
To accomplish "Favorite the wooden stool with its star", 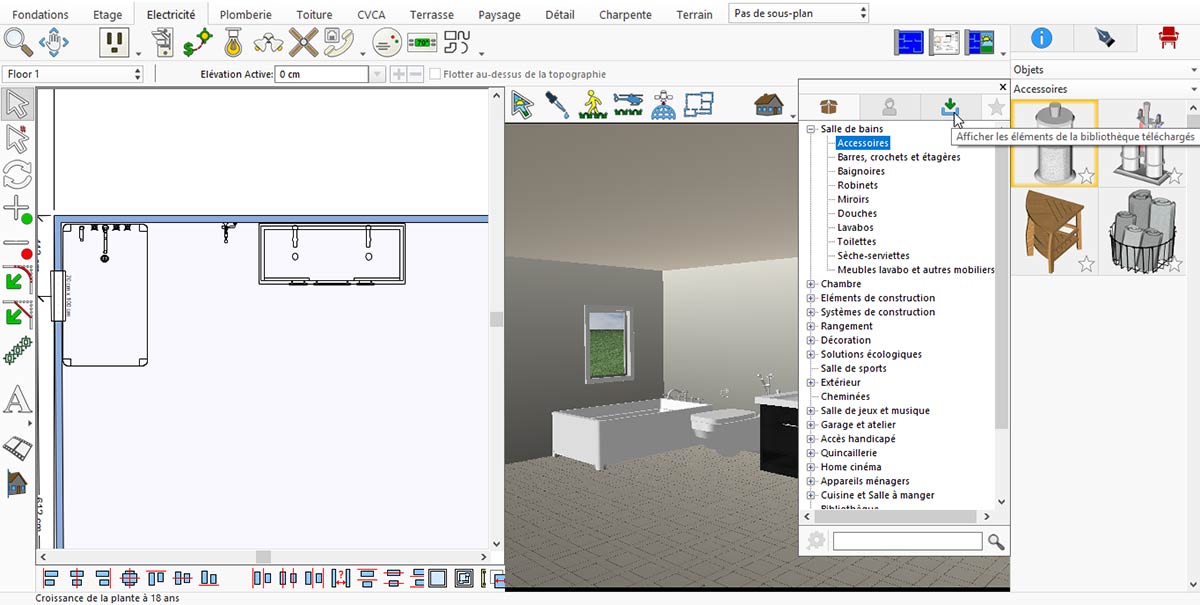I will 1086,264.
